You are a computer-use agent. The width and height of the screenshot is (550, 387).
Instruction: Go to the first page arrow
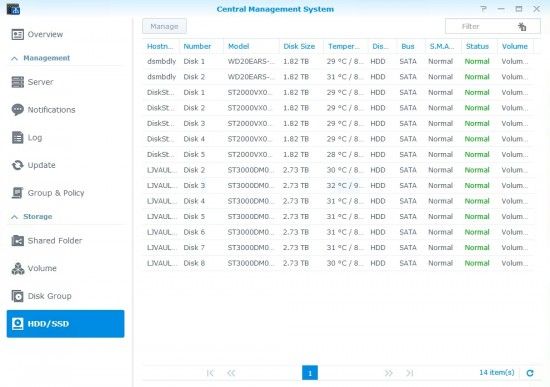tap(210, 373)
